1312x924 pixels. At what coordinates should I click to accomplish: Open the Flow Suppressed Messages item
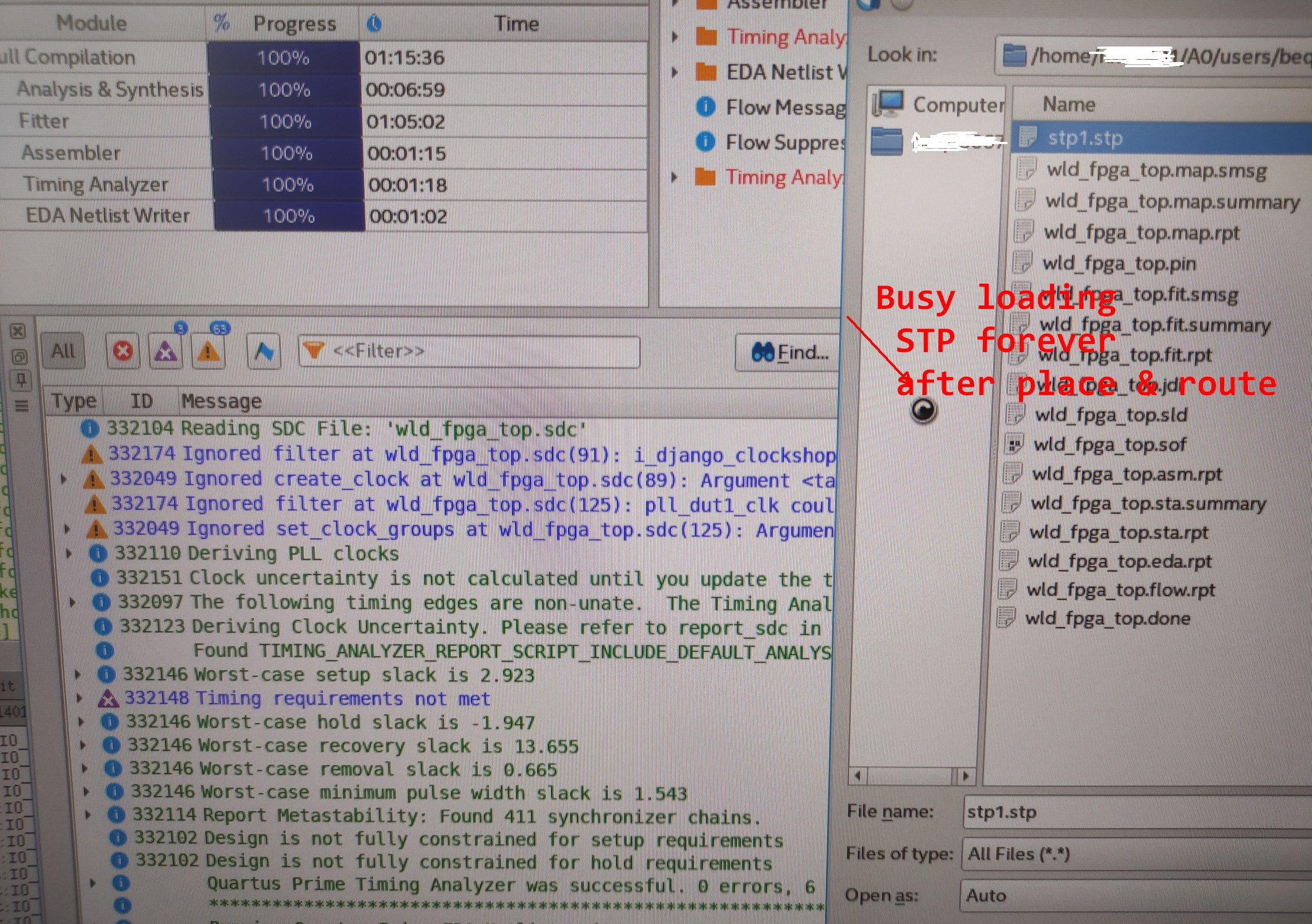[770, 142]
